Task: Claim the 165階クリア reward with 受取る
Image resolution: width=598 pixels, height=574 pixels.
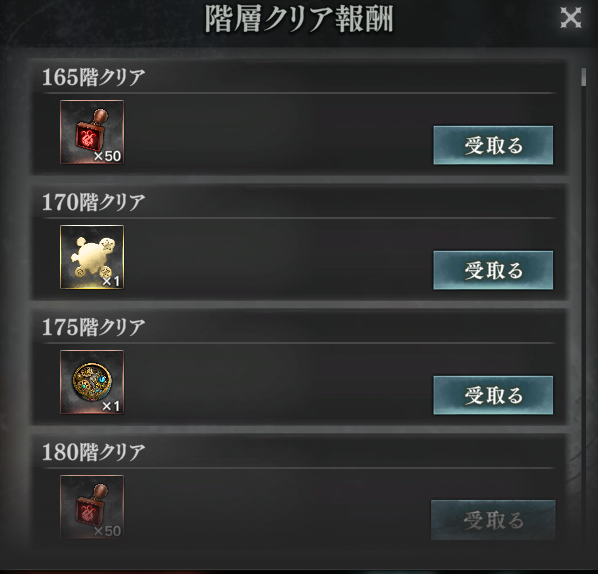Action: 493,145
